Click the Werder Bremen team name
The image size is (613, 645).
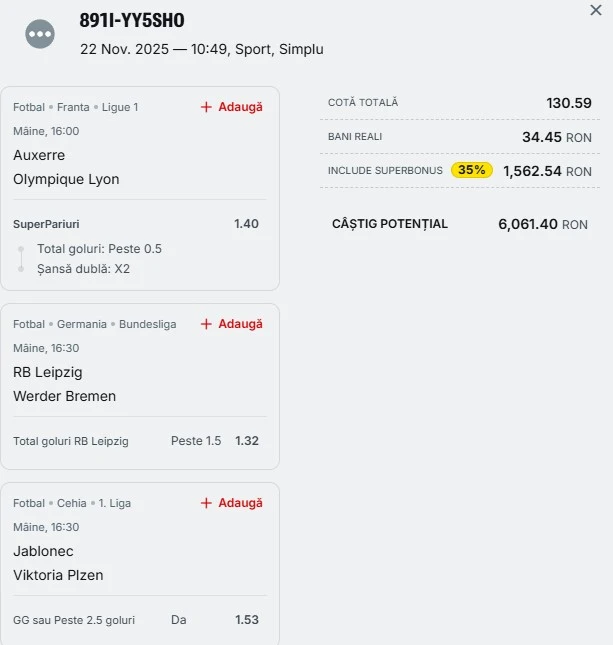point(64,396)
